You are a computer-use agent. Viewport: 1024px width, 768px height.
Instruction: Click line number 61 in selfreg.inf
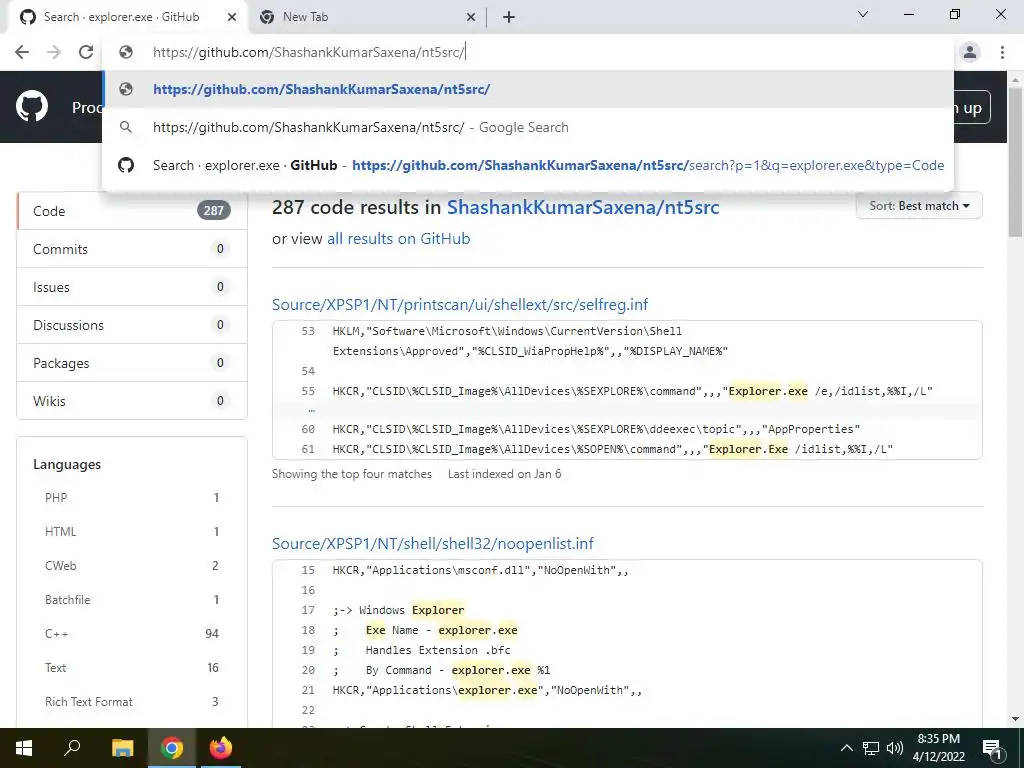pyautogui.click(x=308, y=449)
